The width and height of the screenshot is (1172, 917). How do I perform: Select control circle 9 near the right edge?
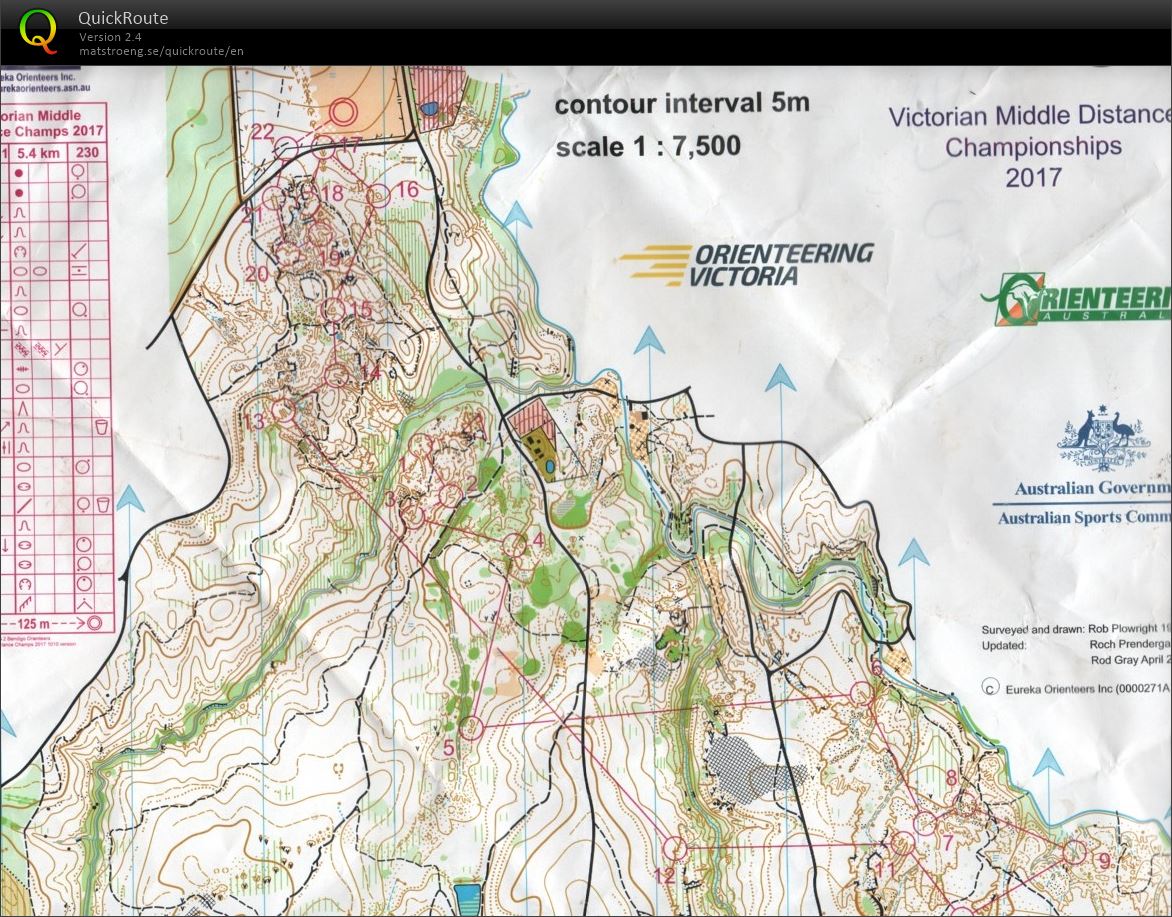[1074, 852]
